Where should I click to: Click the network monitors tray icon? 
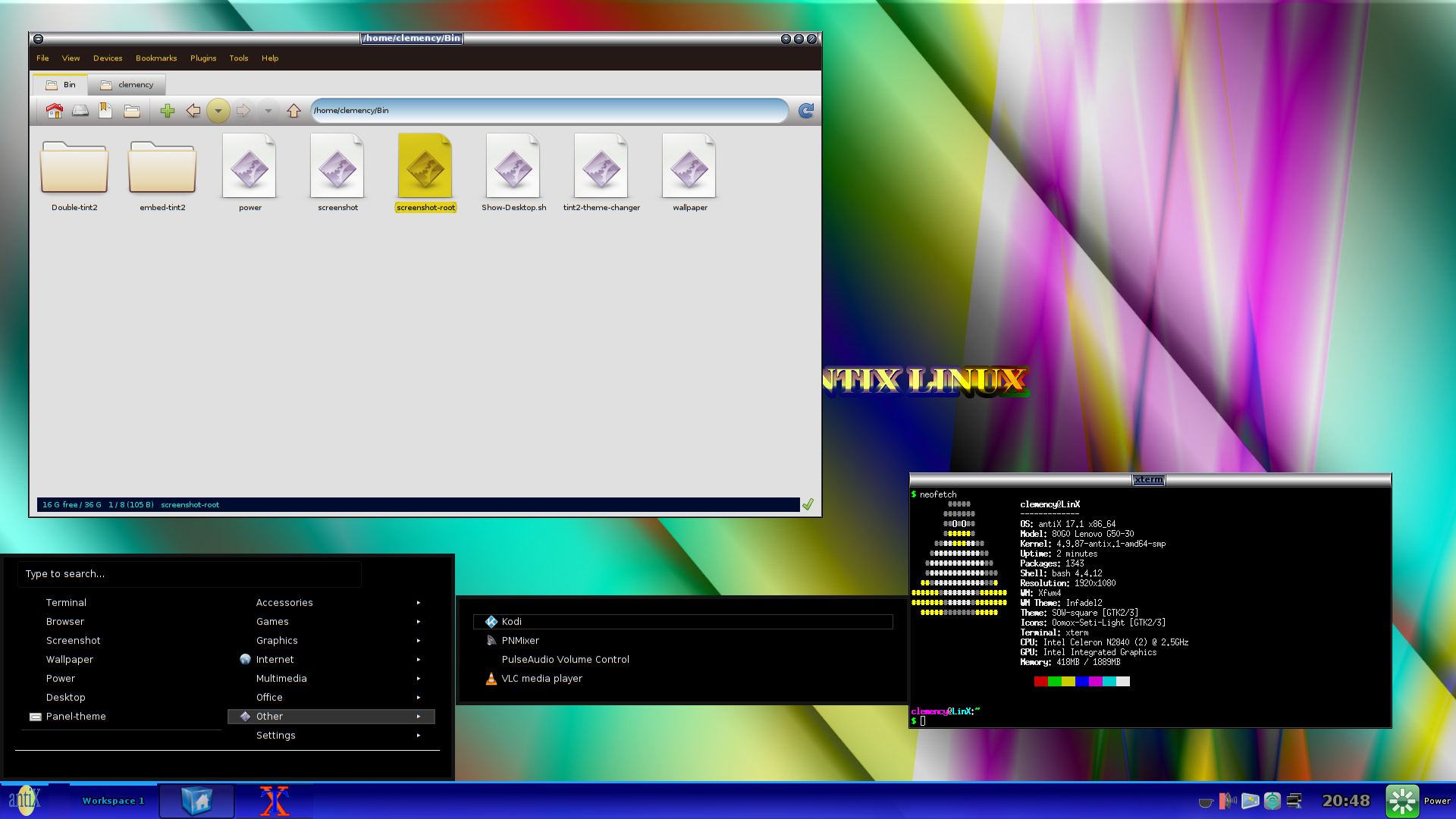pyautogui.click(x=1294, y=801)
